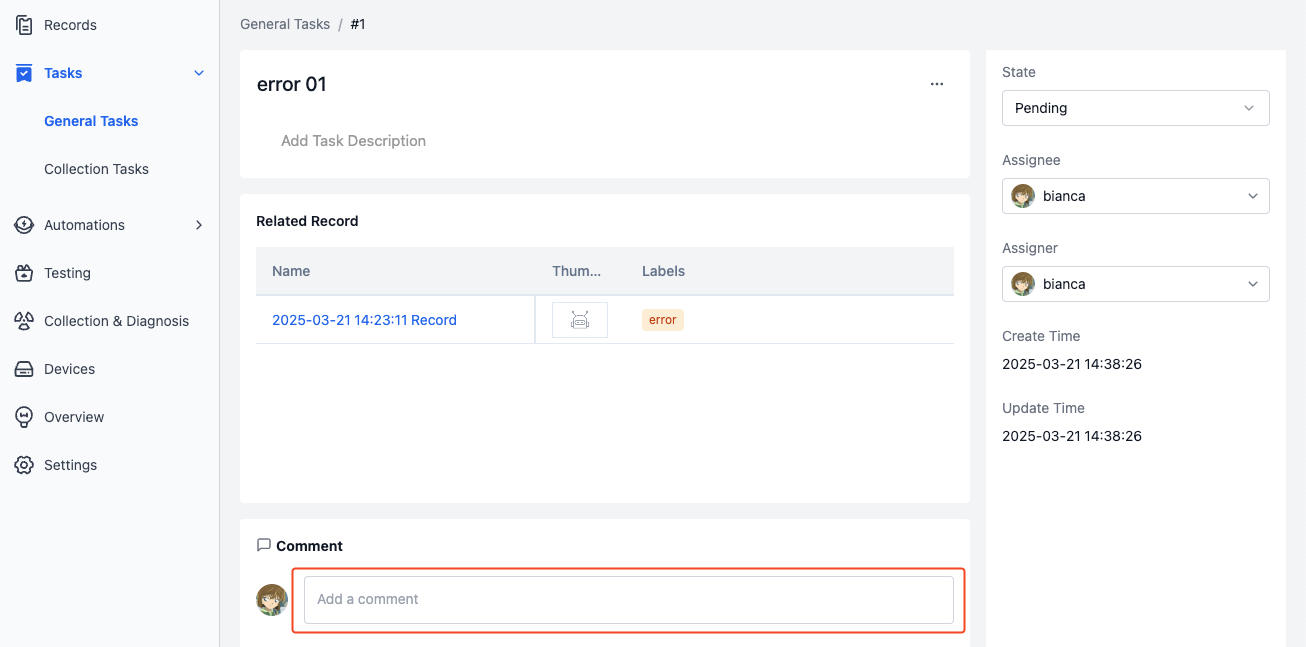Go to General Tasks breadcrumb
1306x647 pixels.
point(285,24)
